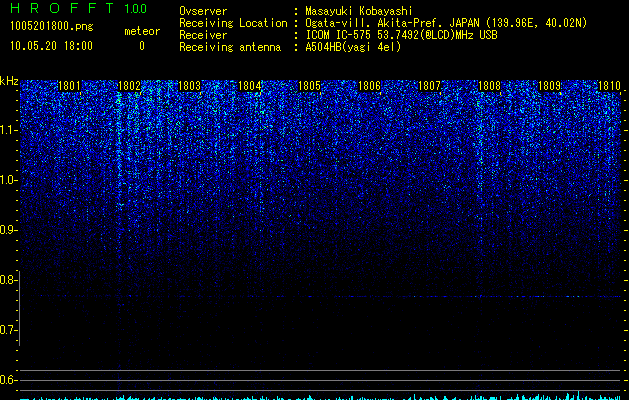Click the 1.1 frequency axis label

[x=8, y=130]
